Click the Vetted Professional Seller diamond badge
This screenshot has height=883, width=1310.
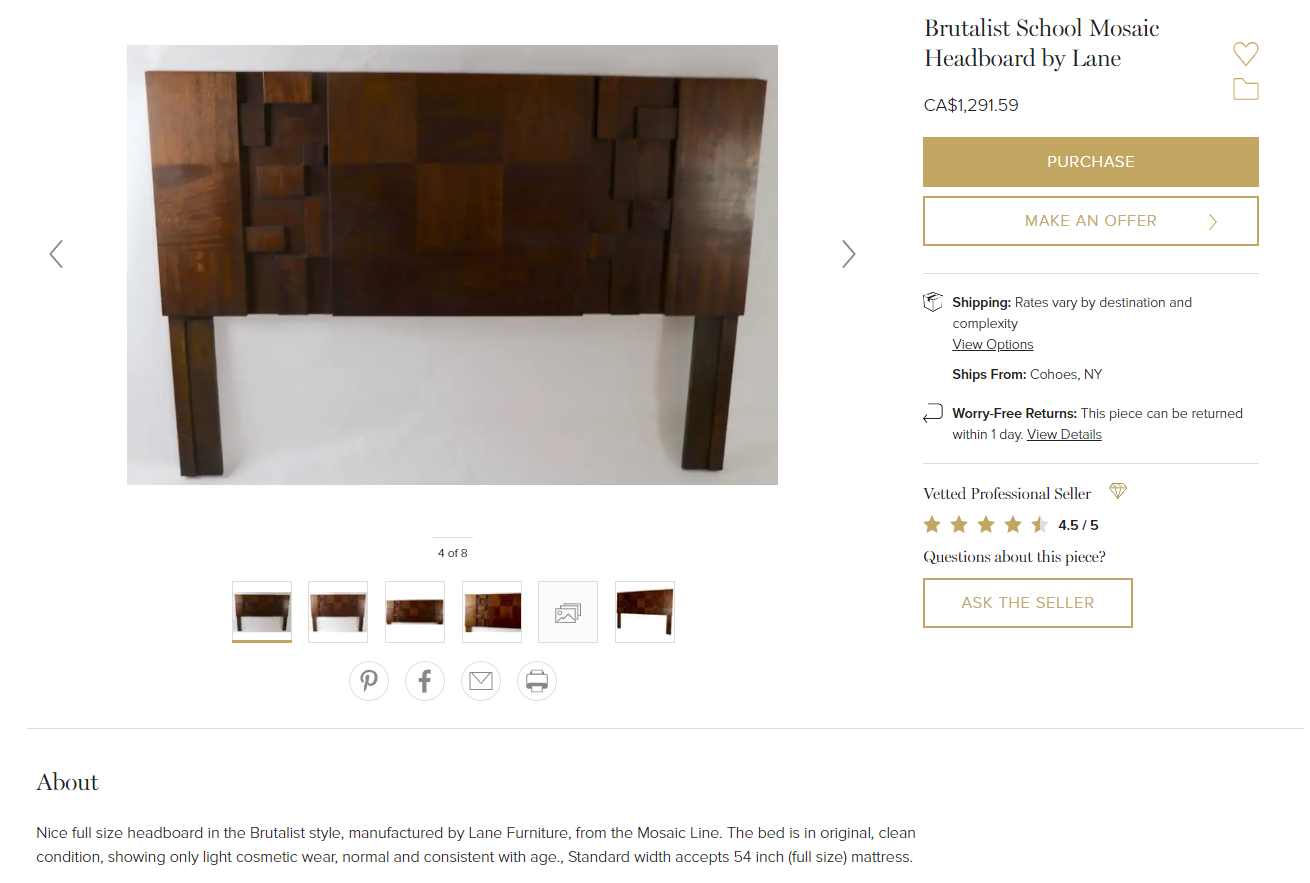[1117, 491]
